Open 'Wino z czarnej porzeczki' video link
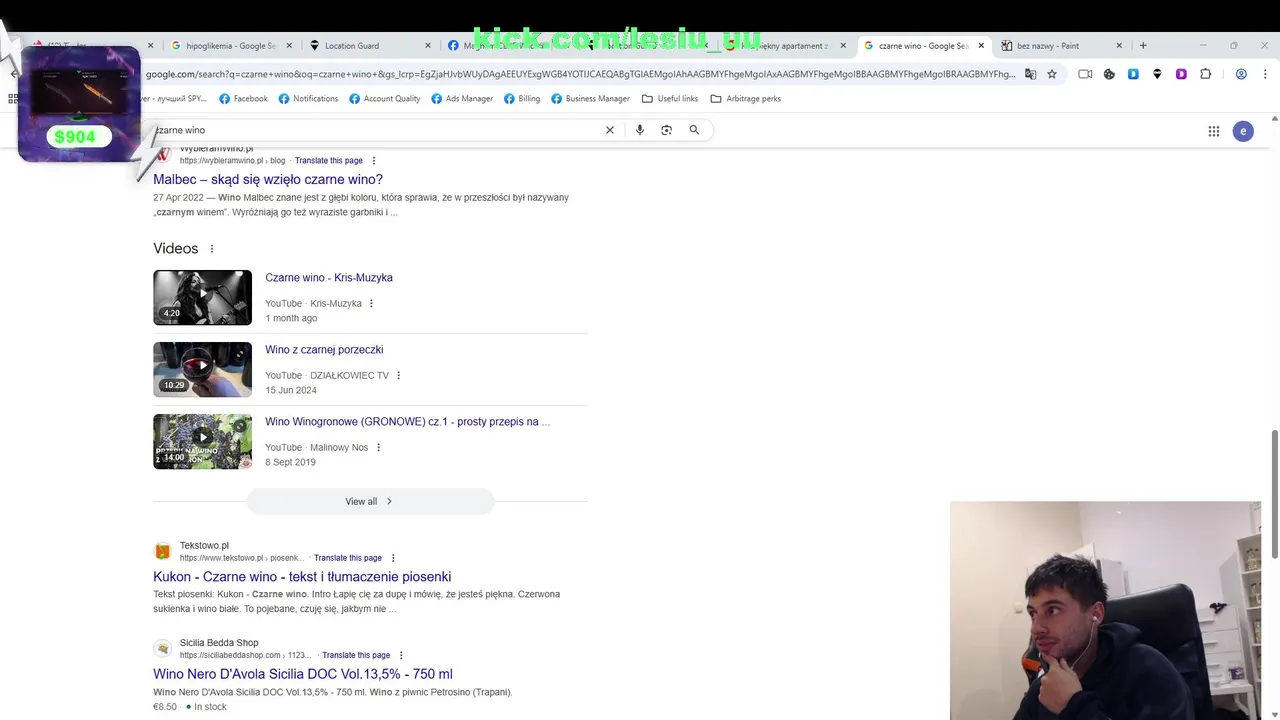The width and height of the screenshot is (1280, 720). pos(324,350)
